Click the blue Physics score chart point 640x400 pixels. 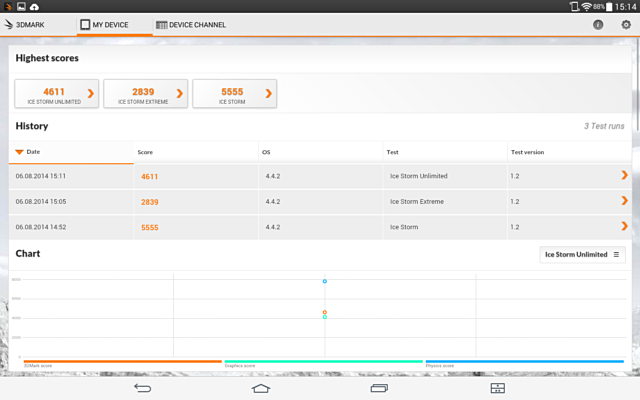[324, 281]
